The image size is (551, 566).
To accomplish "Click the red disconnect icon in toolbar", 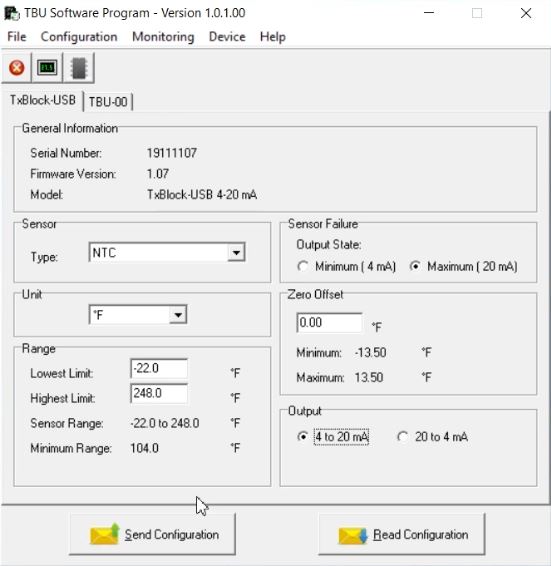I will [x=17, y=68].
